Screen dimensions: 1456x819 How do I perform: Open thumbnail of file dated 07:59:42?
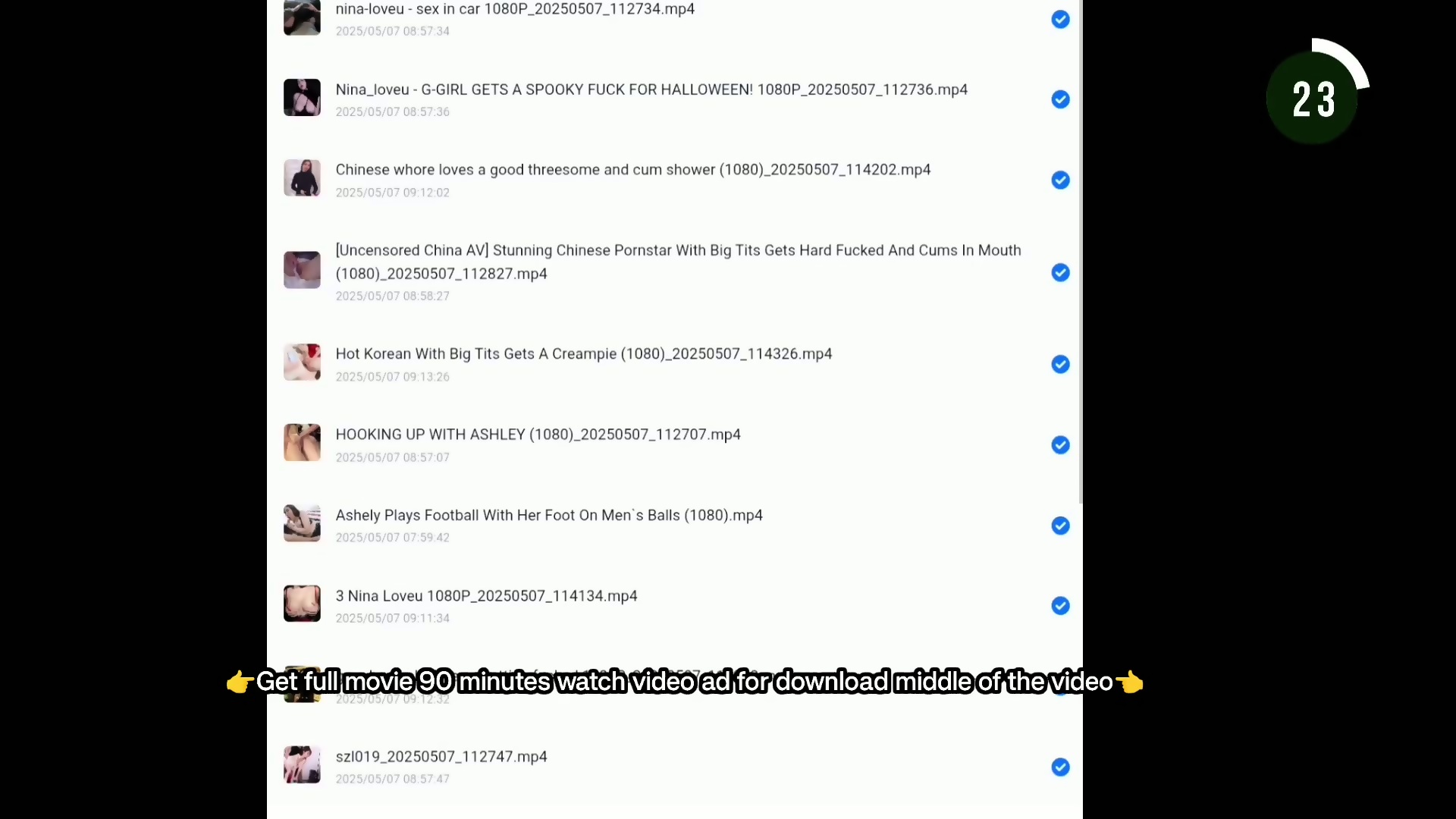pos(302,523)
